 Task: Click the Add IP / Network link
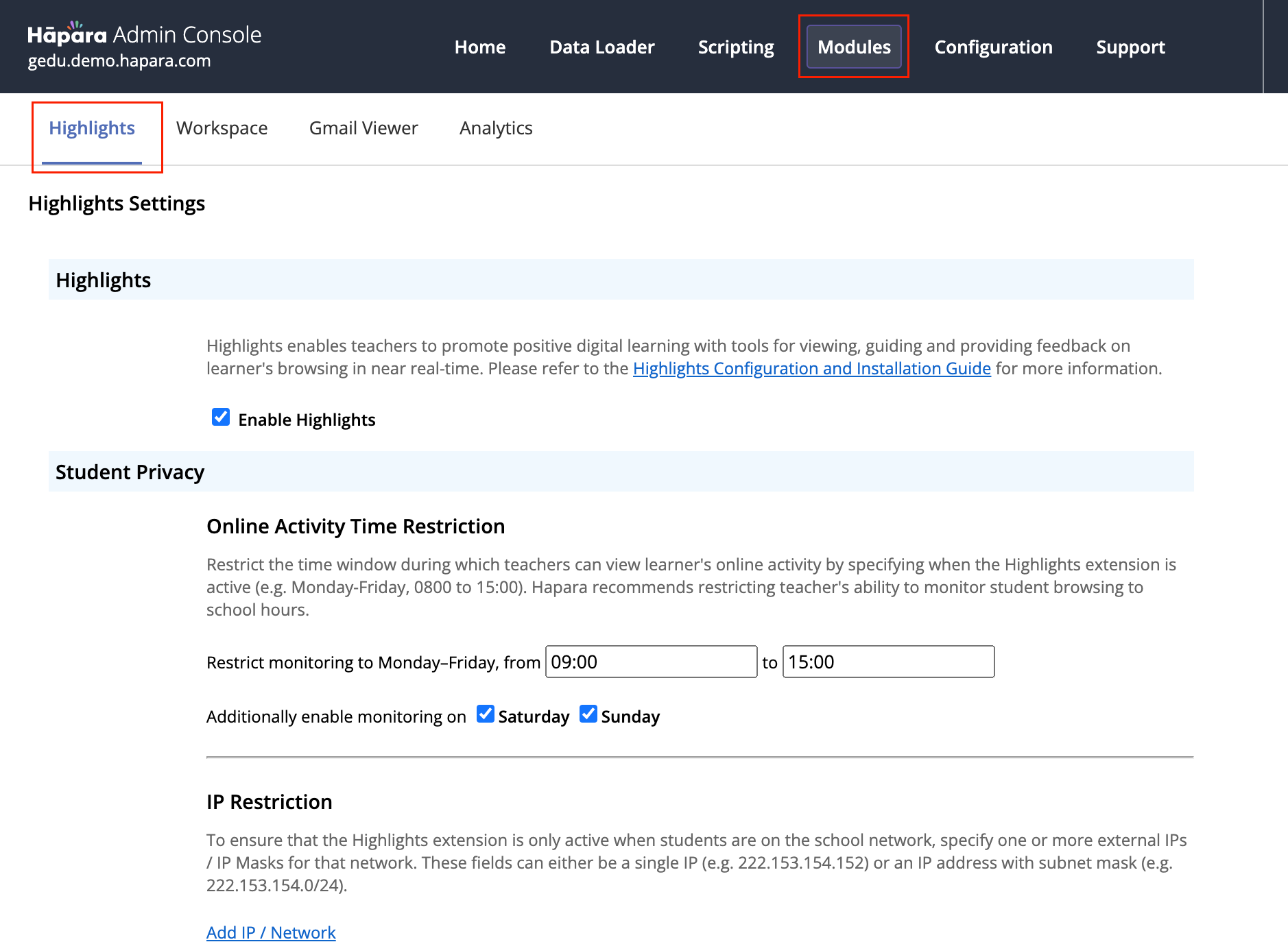pyautogui.click(x=270, y=932)
